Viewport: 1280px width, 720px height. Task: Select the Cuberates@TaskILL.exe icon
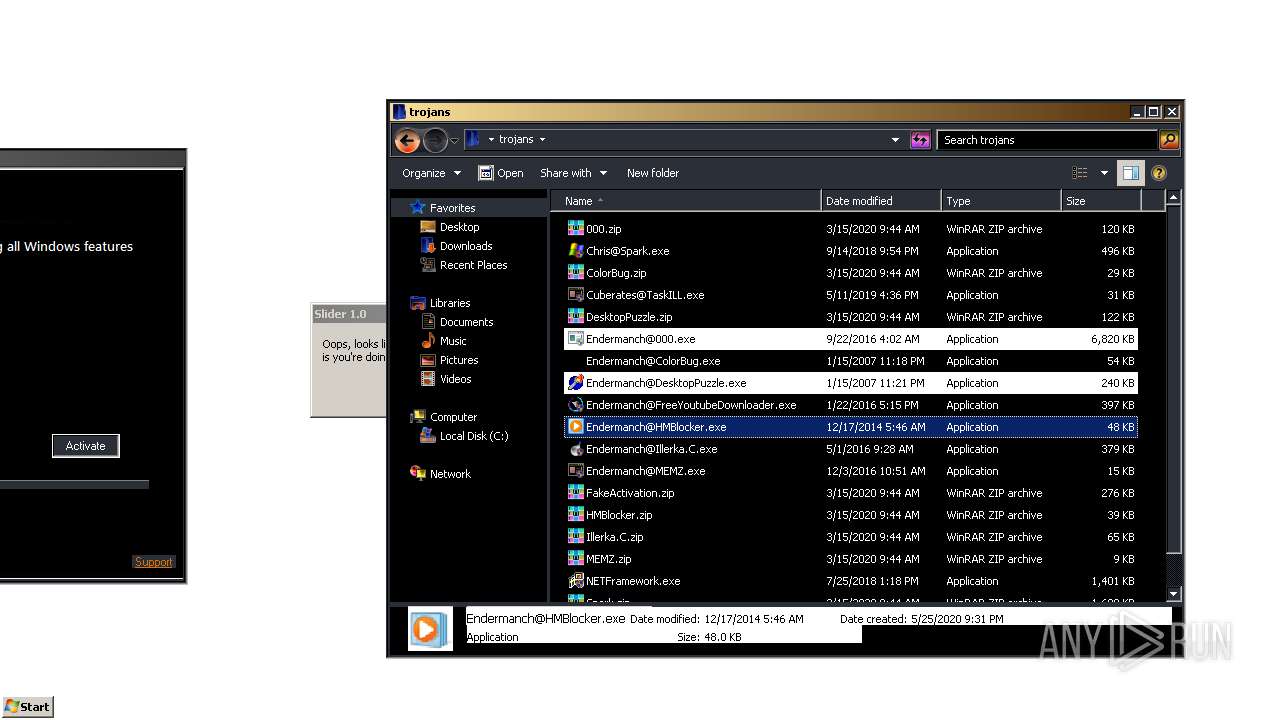[x=575, y=295]
